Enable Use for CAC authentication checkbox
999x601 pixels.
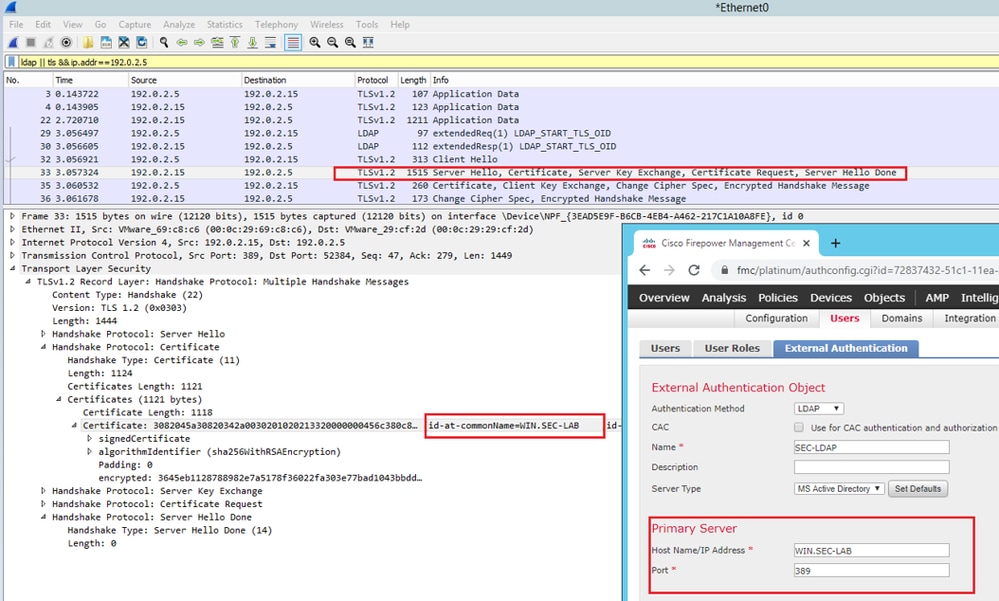(x=799, y=427)
